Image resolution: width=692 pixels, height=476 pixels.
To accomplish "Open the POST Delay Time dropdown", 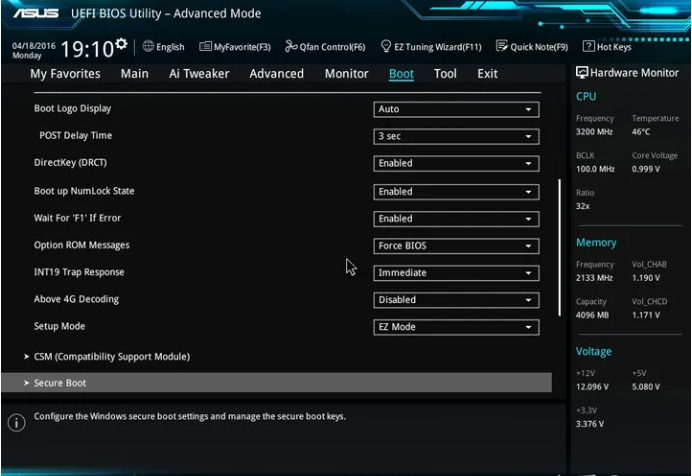I will coord(456,136).
